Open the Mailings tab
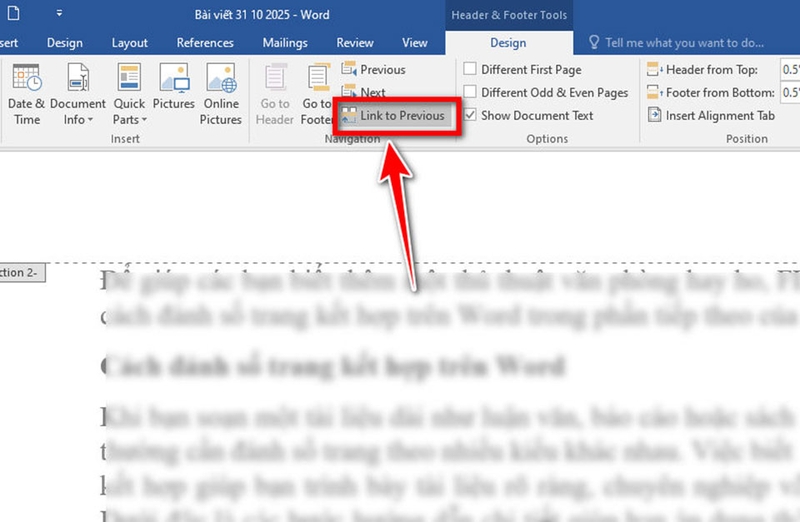The height and width of the screenshot is (522, 800). (285, 43)
